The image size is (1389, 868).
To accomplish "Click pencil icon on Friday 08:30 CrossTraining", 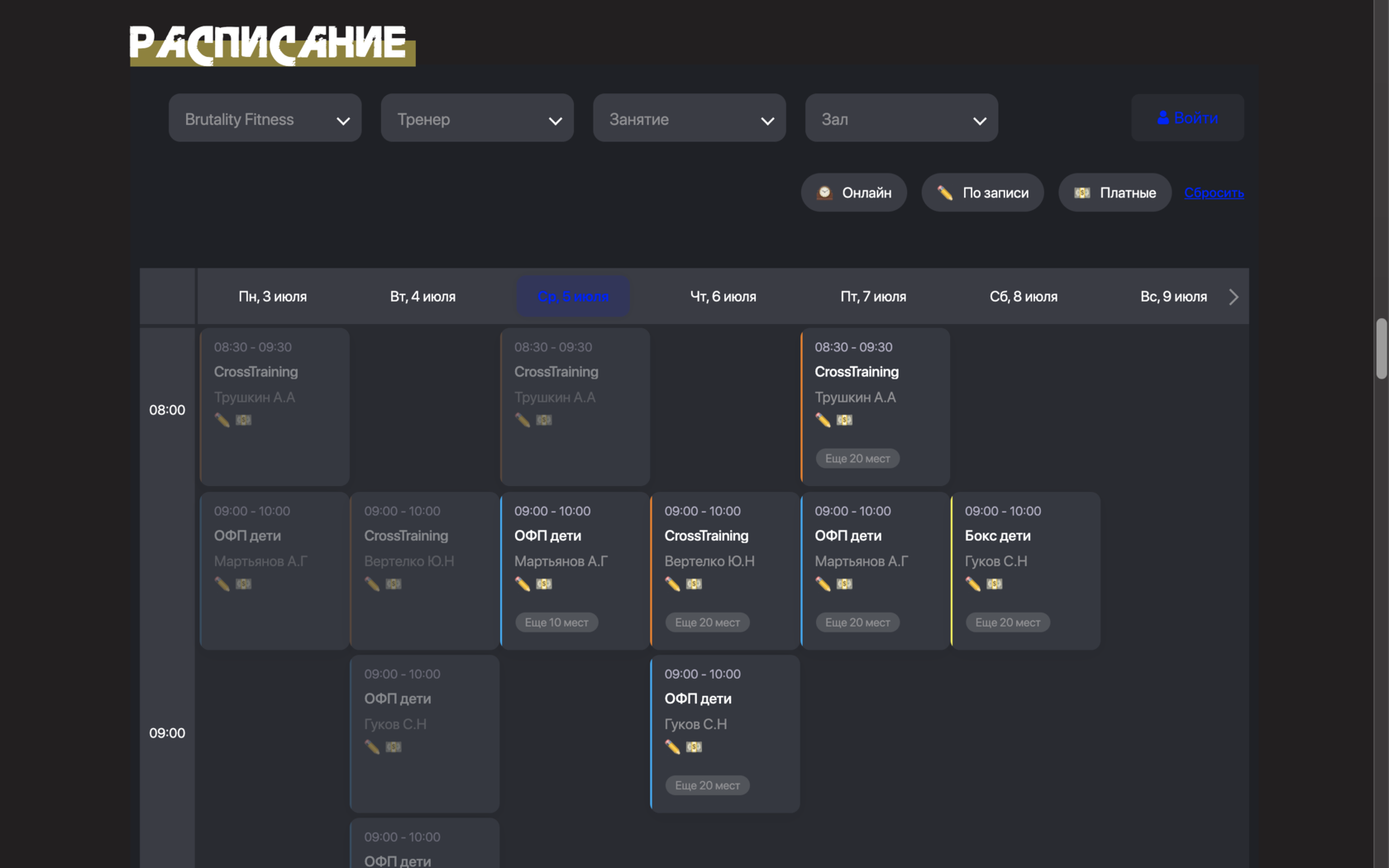I will (823, 420).
